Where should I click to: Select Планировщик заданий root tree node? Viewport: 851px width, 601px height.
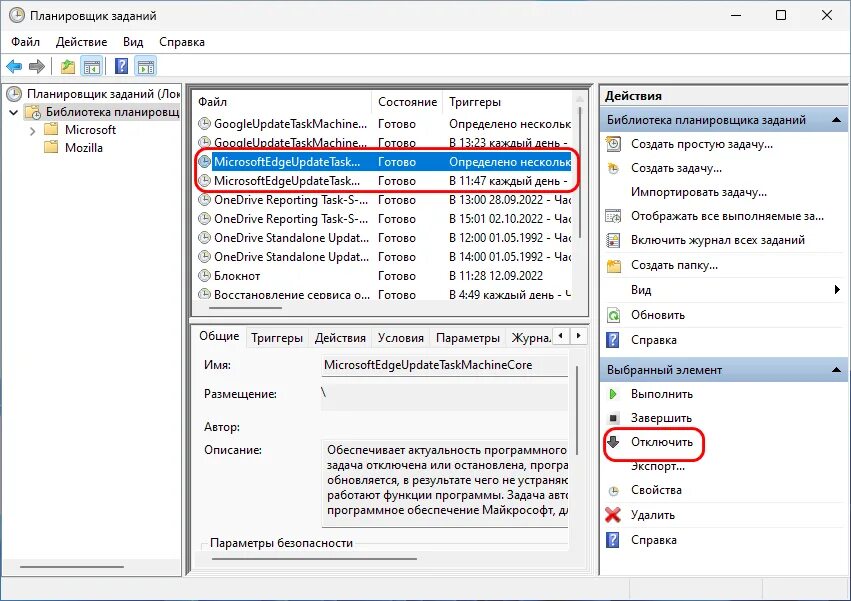[93, 93]
